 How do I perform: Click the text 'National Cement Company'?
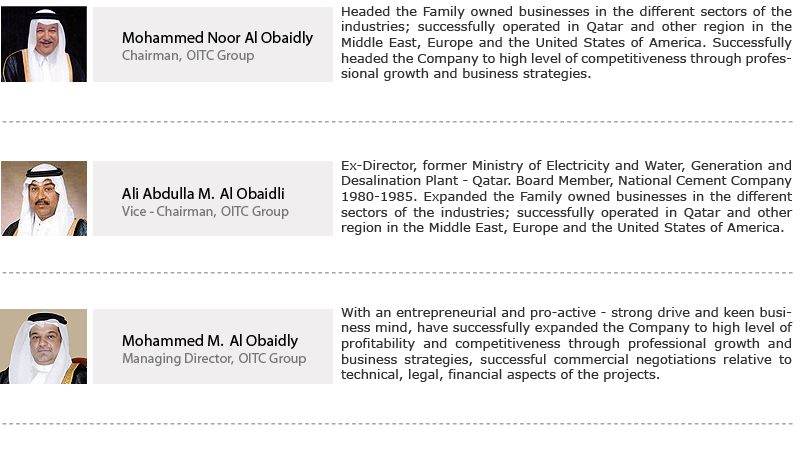(705, 181)
